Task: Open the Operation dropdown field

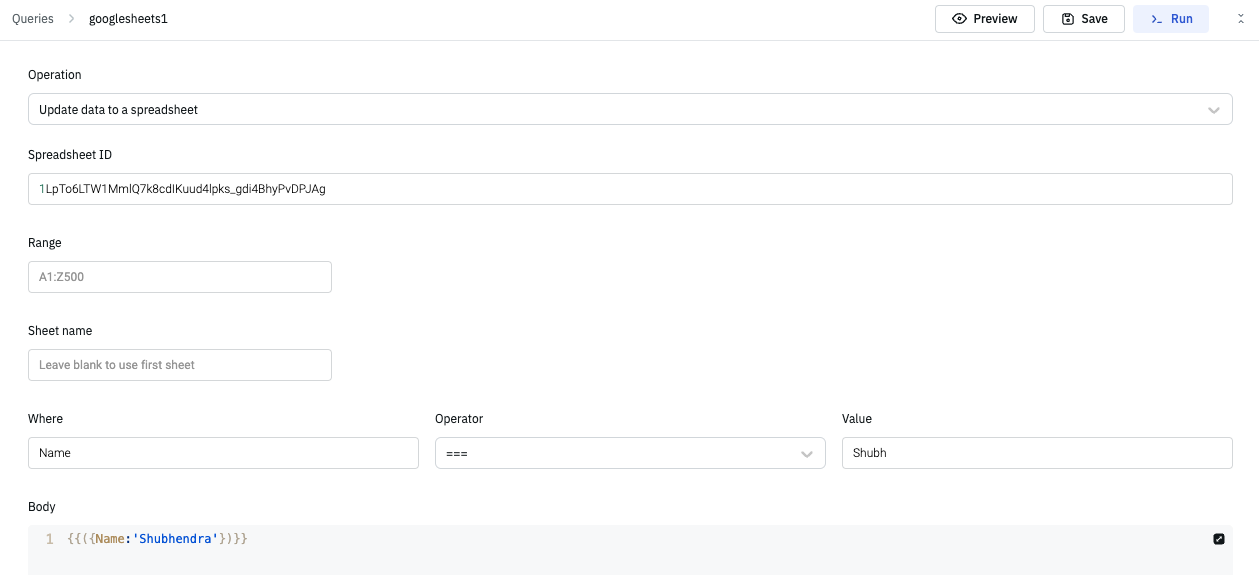Action: point(600,110)
